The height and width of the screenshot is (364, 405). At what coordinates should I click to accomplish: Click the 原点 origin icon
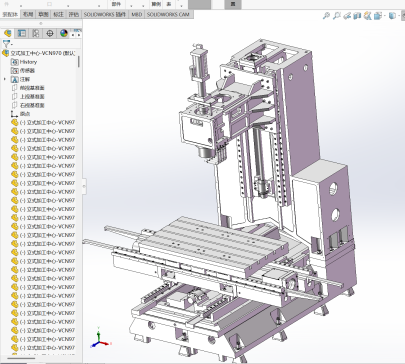tap(14, 114)
